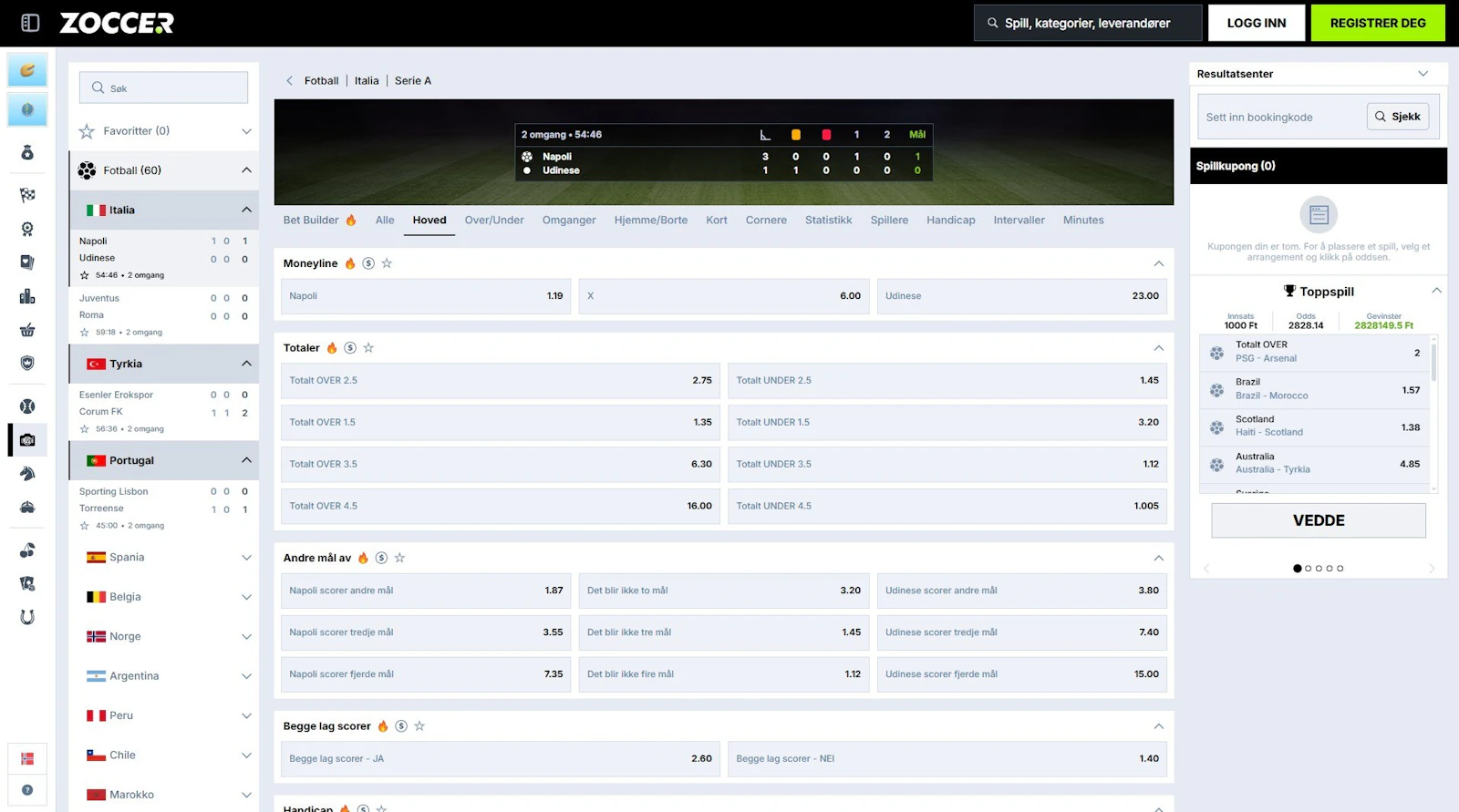Open the poker cards casino icon
Screen dimensions: 1459x812
[27, 583]
